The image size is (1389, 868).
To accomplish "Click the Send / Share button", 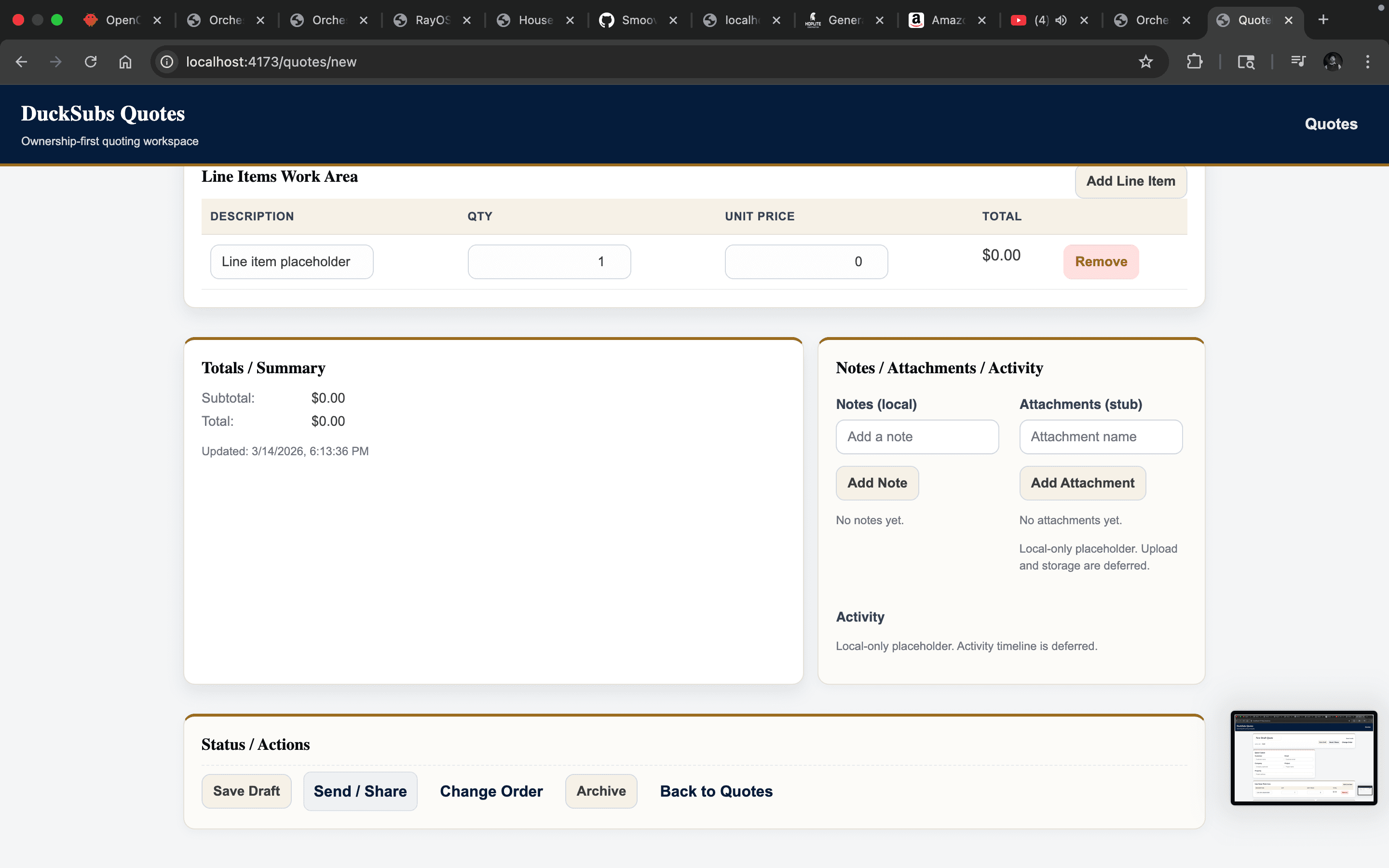I will [x=360, y=791].
